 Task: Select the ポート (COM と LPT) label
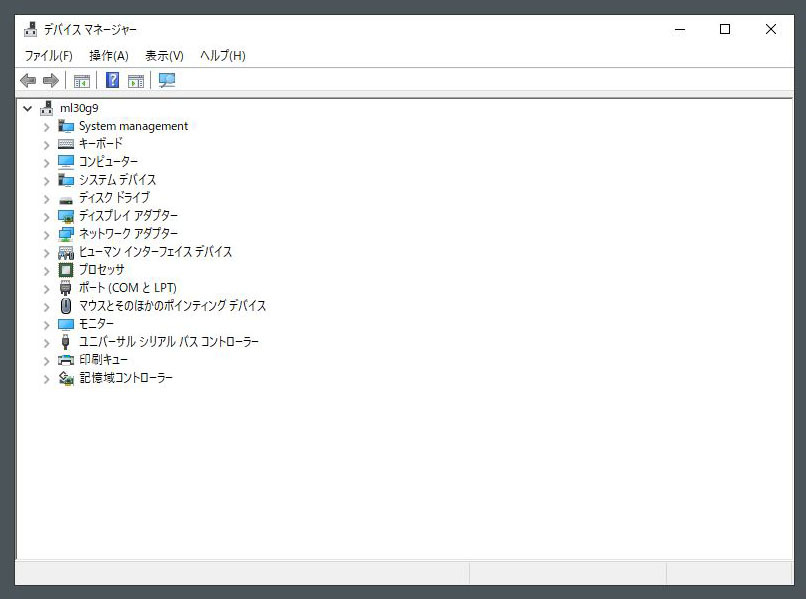[127, 287]
